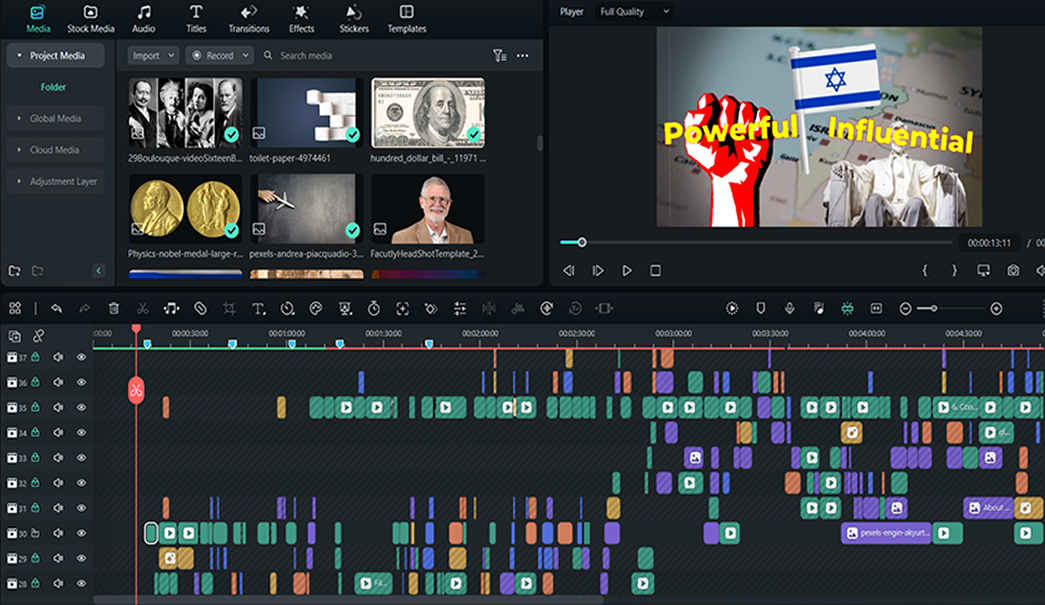Hide track 35 using the eye icon

click(82, 408)
